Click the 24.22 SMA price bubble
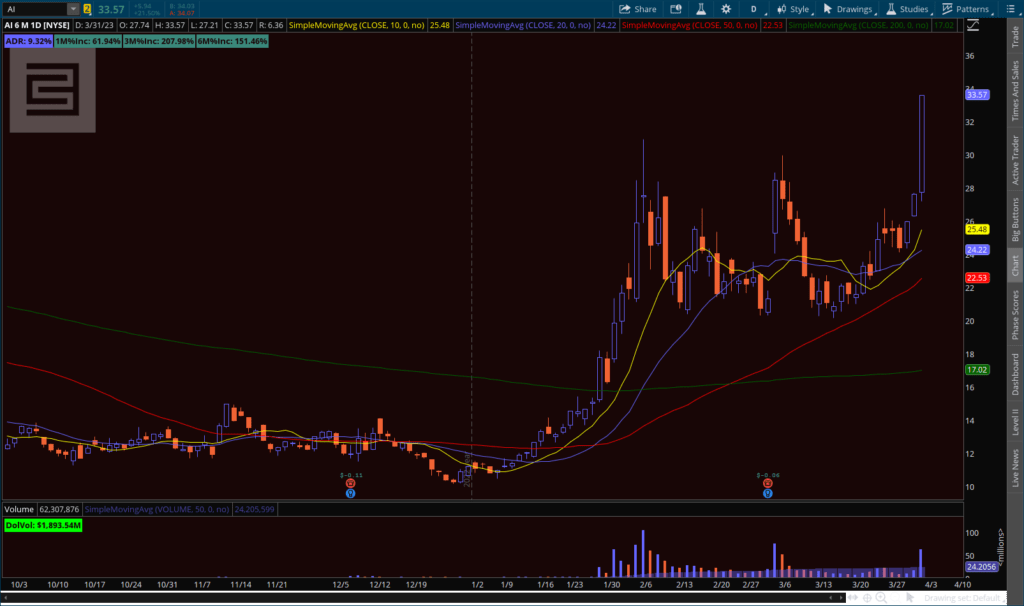Viewport: 1024px width, 606px height. coord(977,250)
